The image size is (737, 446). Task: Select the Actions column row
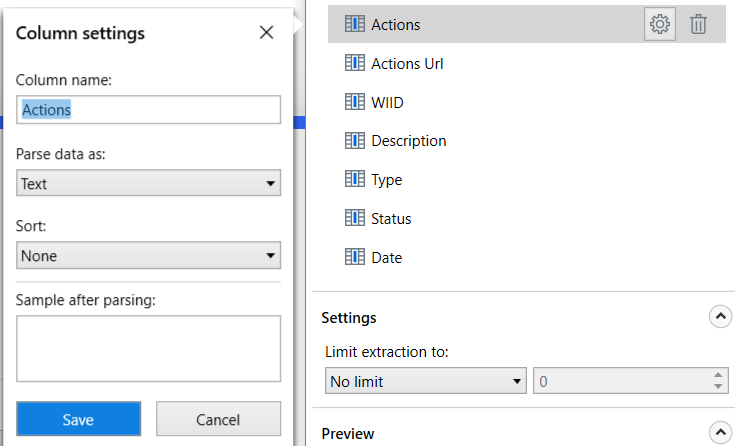pyautogui.click(x=526, y=24)
